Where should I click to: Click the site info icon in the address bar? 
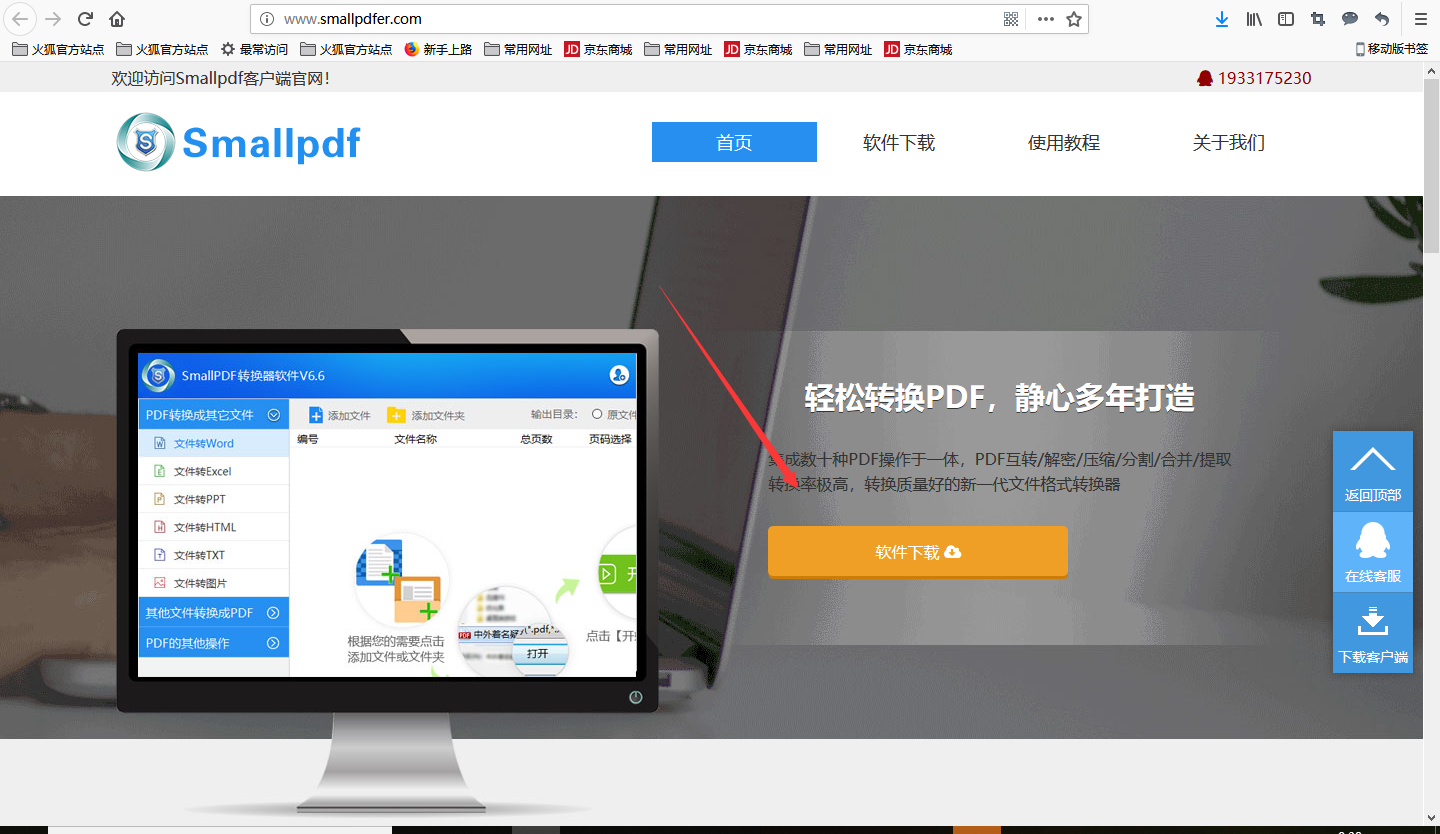tap(267, 19)
